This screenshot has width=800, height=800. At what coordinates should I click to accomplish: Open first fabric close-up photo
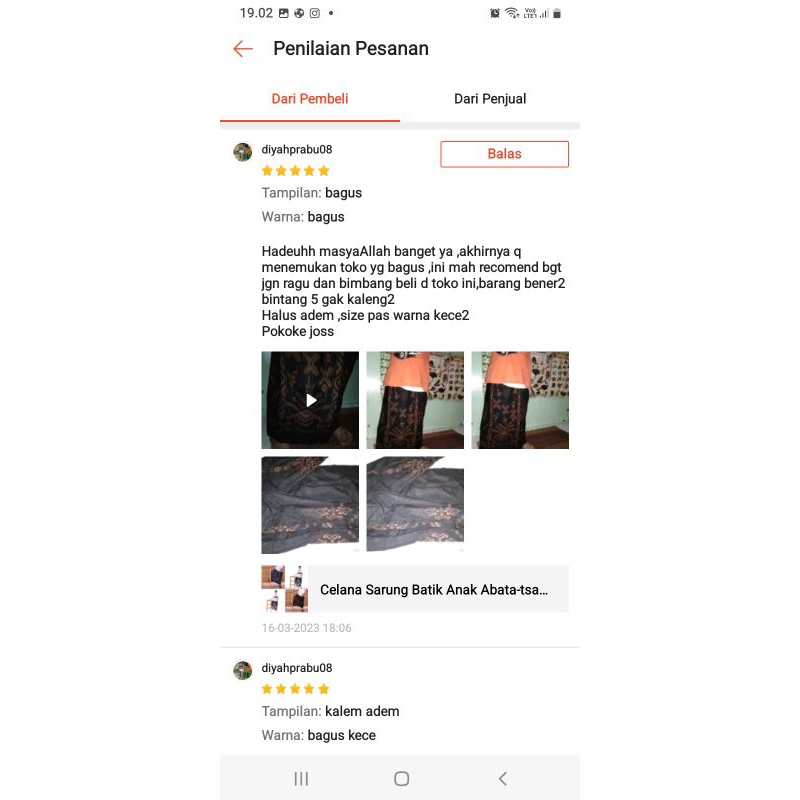tap(310, 505)
